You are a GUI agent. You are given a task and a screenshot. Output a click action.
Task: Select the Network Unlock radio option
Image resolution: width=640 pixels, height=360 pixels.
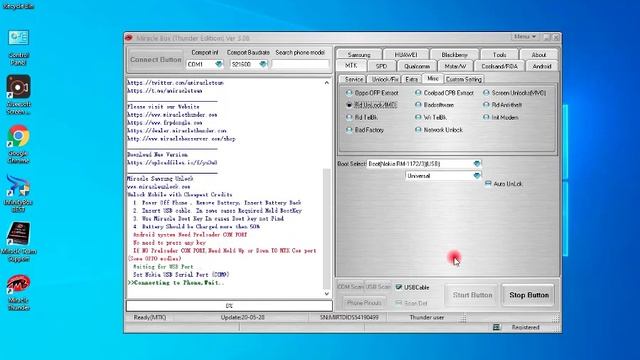tap(438, 130)
